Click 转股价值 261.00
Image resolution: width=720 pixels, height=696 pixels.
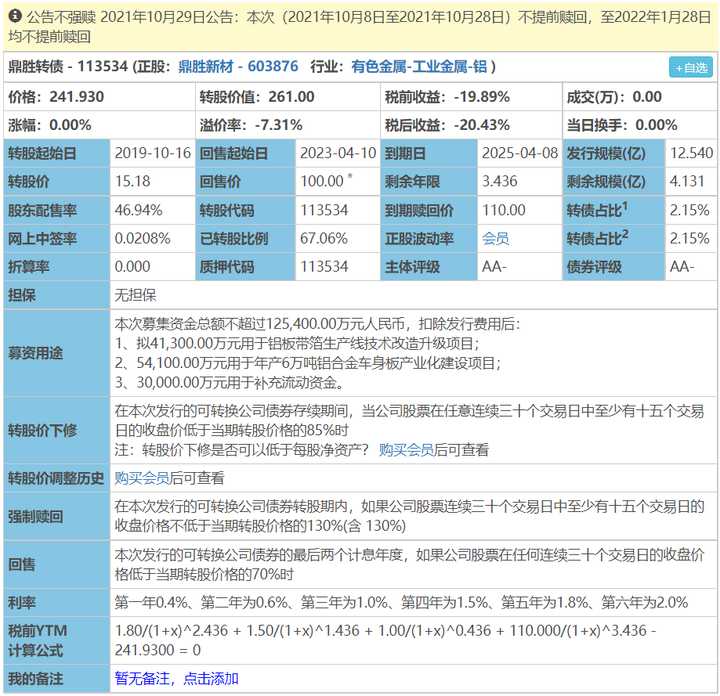point(257,97)
